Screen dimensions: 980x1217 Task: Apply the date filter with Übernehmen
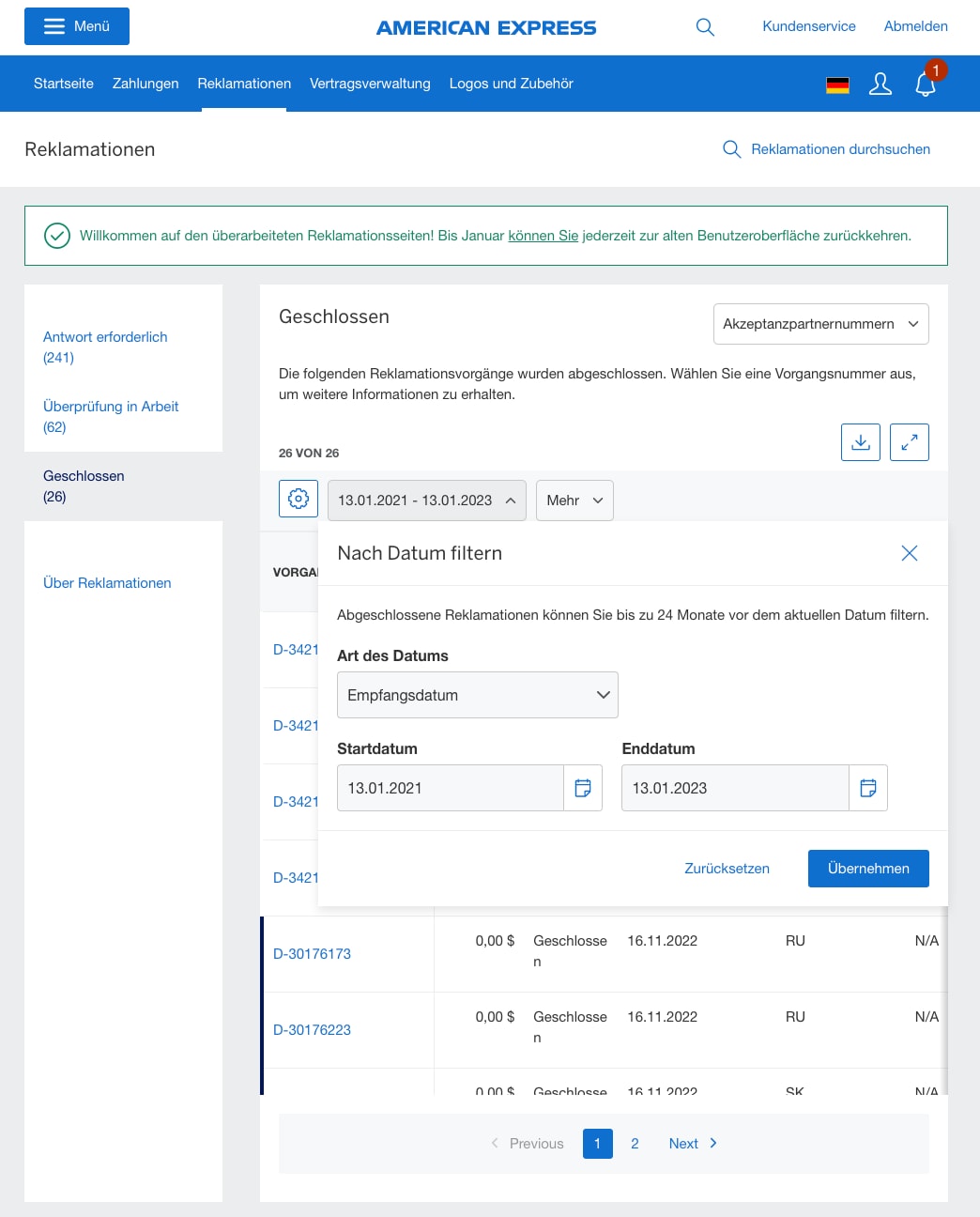[867, 869]
